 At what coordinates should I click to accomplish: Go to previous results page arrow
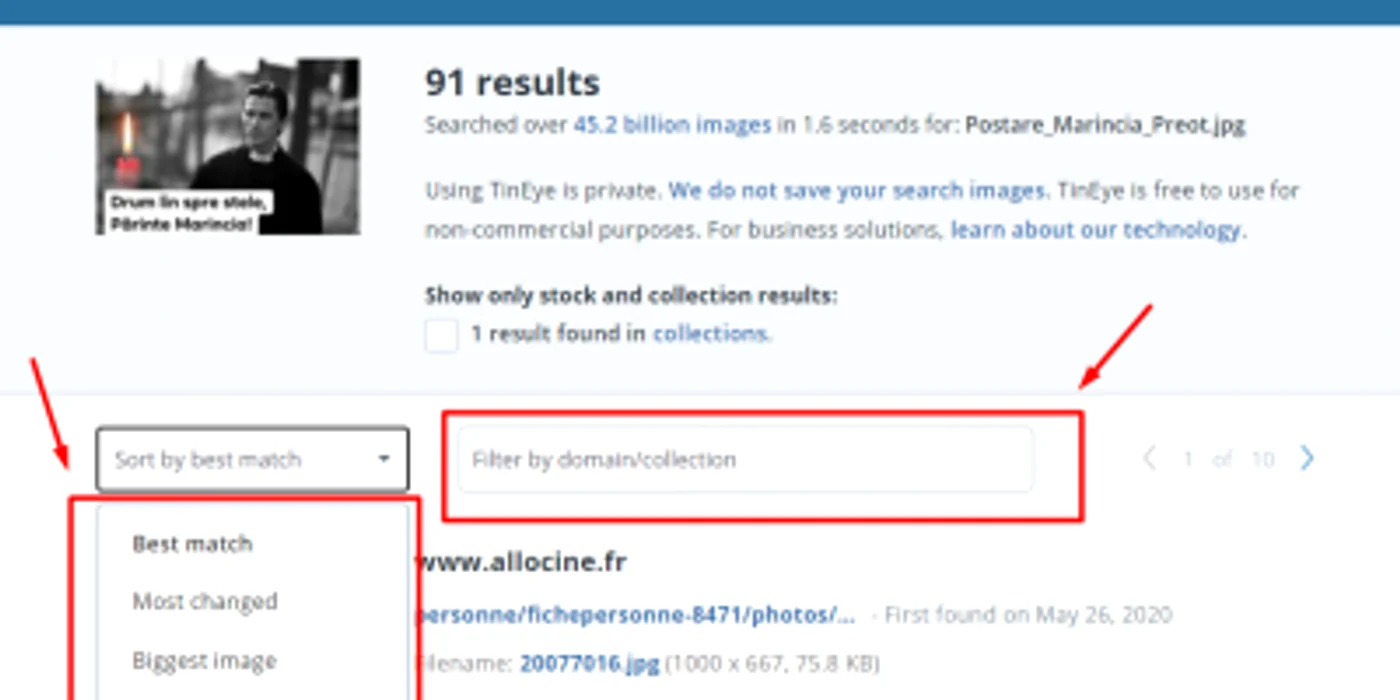tap(1150, 459)
